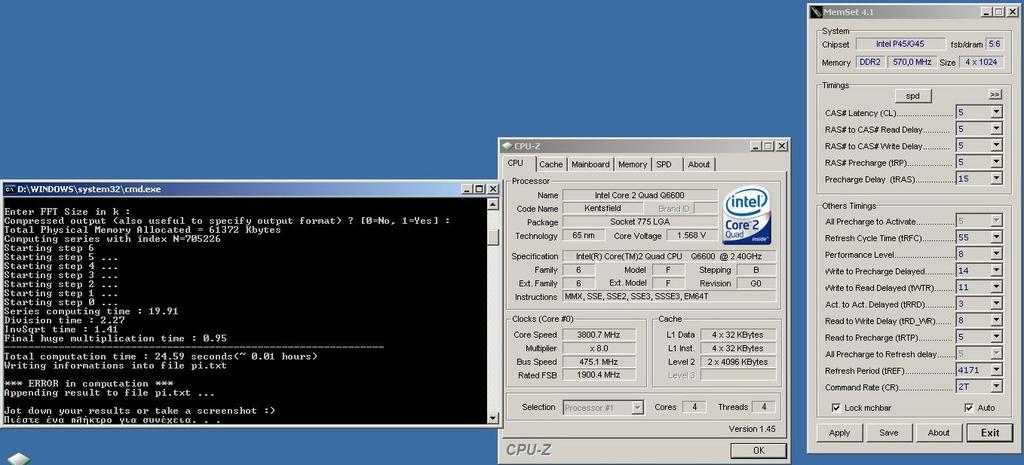This screenshot has width=1024, height=465.
Task: Click the Multiplier x 8.0 field
Action: [x=598, y=348]
